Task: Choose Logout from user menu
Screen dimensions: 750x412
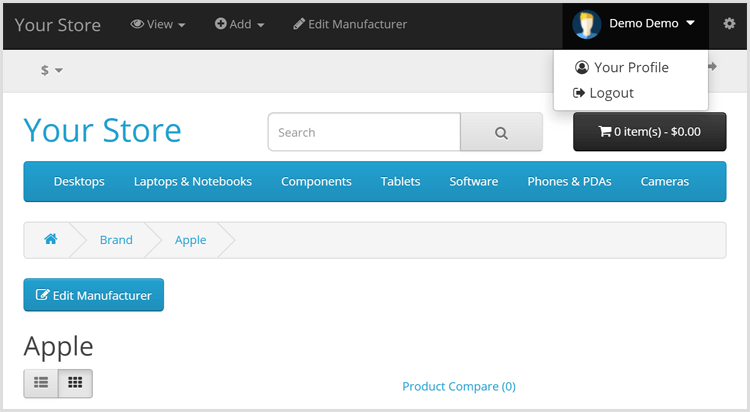Action: point(604,93)
